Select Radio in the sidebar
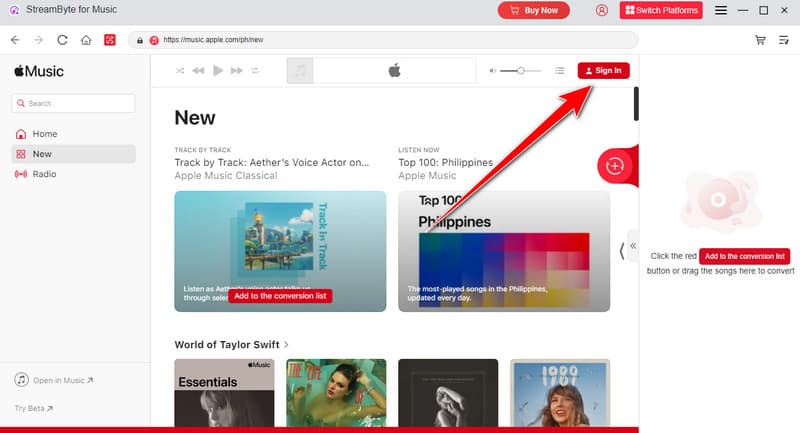The image size is (800, 433). (x=45, y=174)
